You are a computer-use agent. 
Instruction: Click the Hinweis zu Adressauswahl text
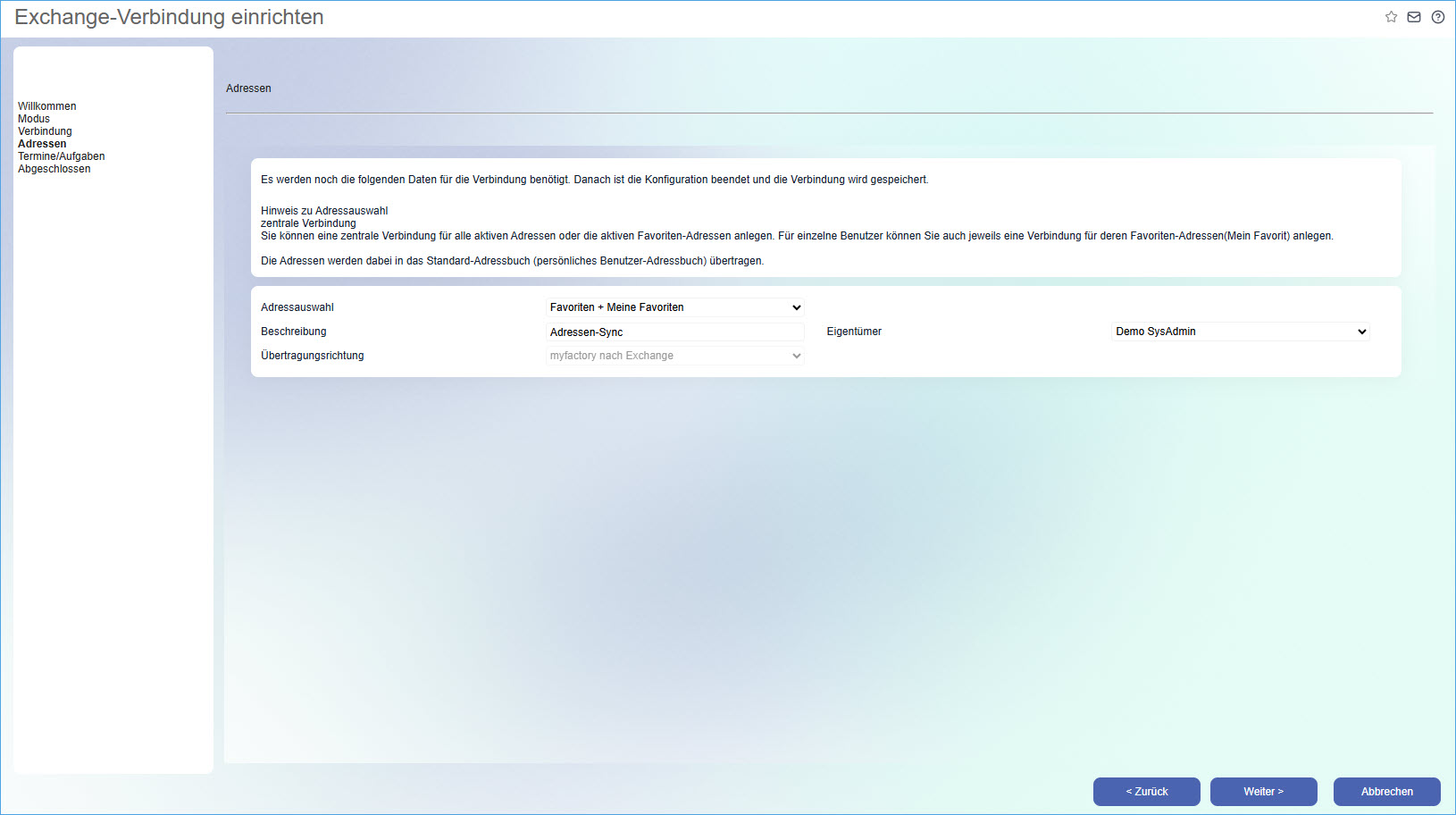click(x=324, y=211)
